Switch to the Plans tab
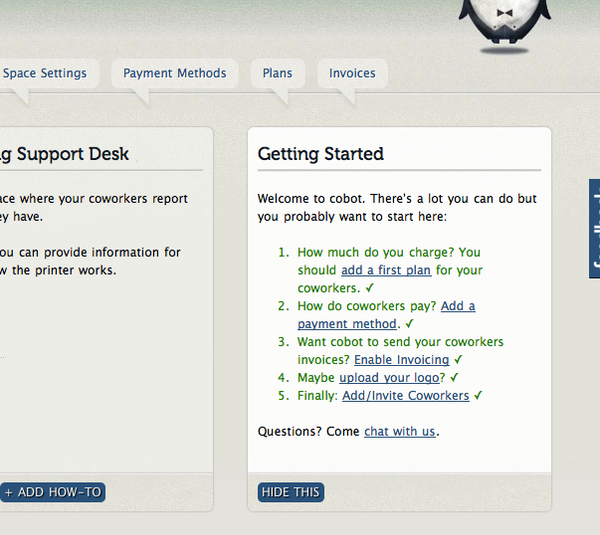600x535 pixels. pyautogui.click(x=277, y=73)
